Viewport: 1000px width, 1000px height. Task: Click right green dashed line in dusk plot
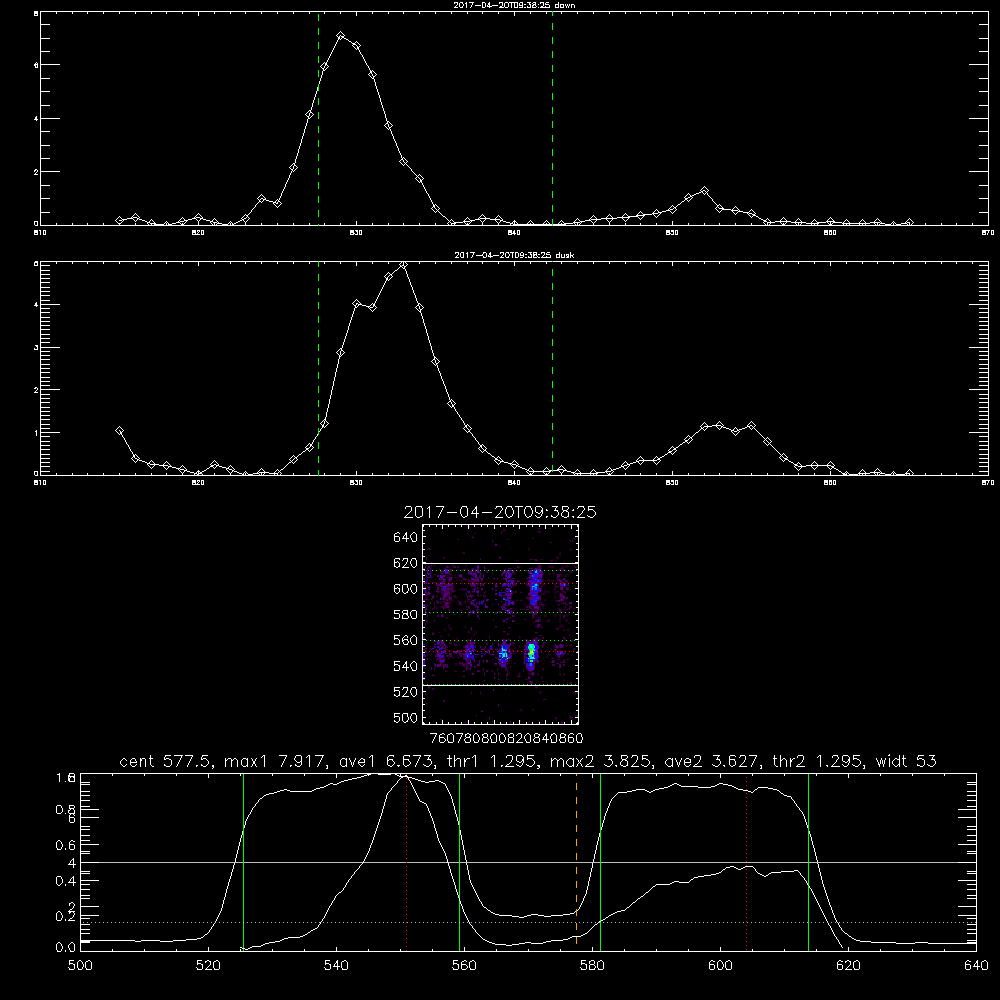point(552,368)
